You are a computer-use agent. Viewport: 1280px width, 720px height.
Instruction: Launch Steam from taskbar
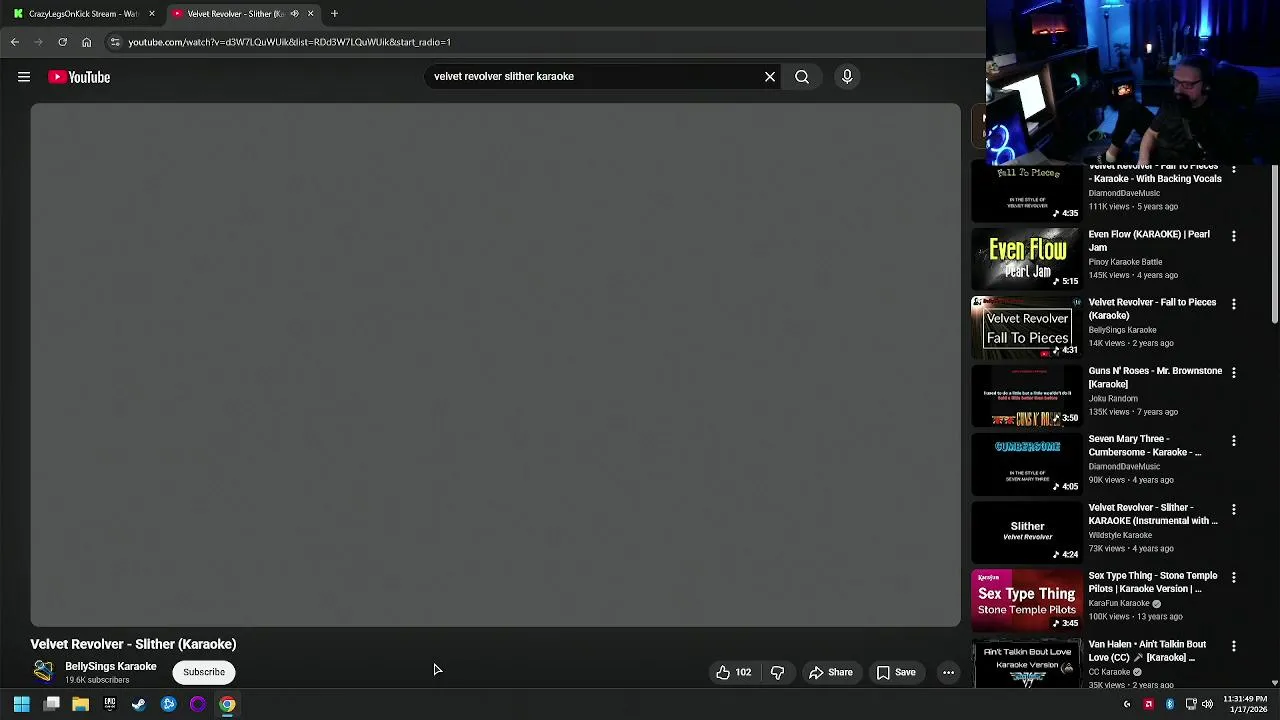tap(139, 705)
